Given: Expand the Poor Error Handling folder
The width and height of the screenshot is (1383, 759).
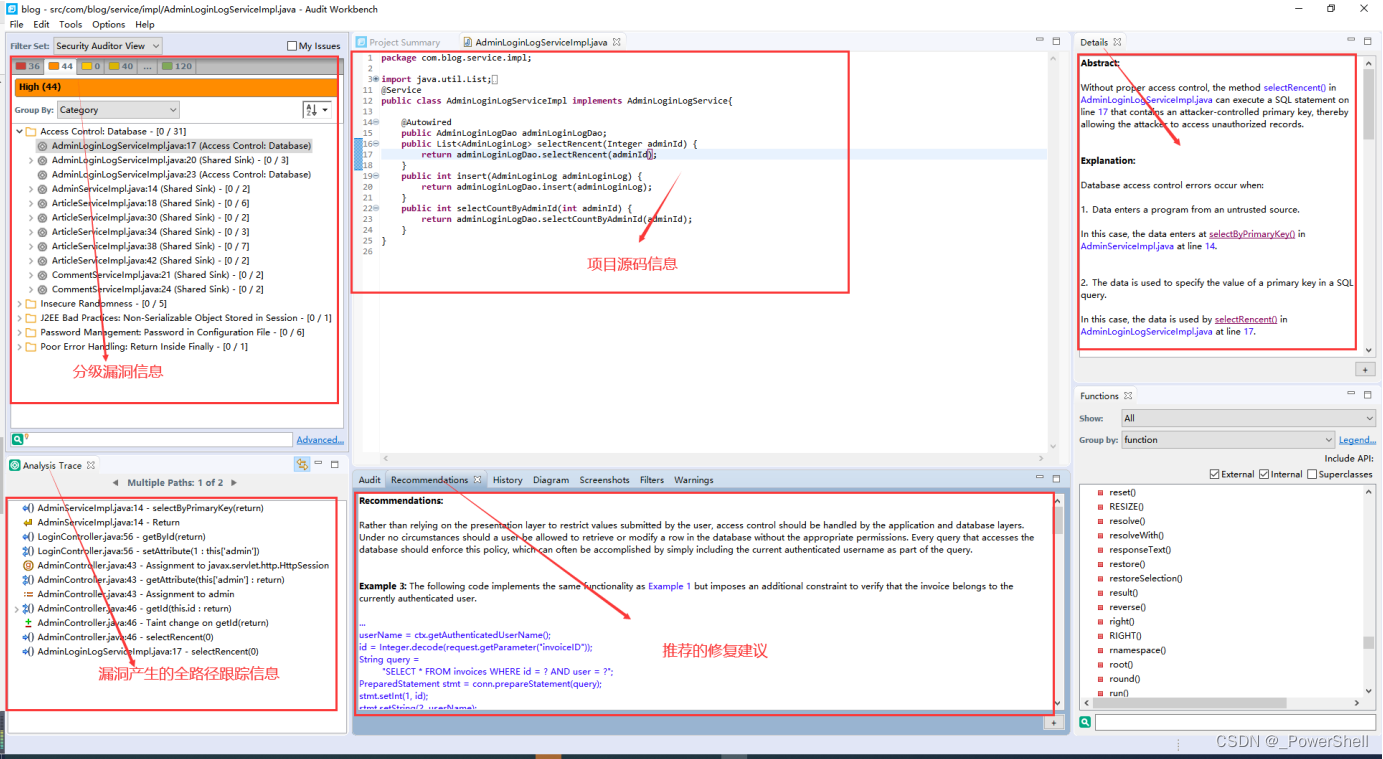Looking at the screenshot, I should tap(19, 347).
